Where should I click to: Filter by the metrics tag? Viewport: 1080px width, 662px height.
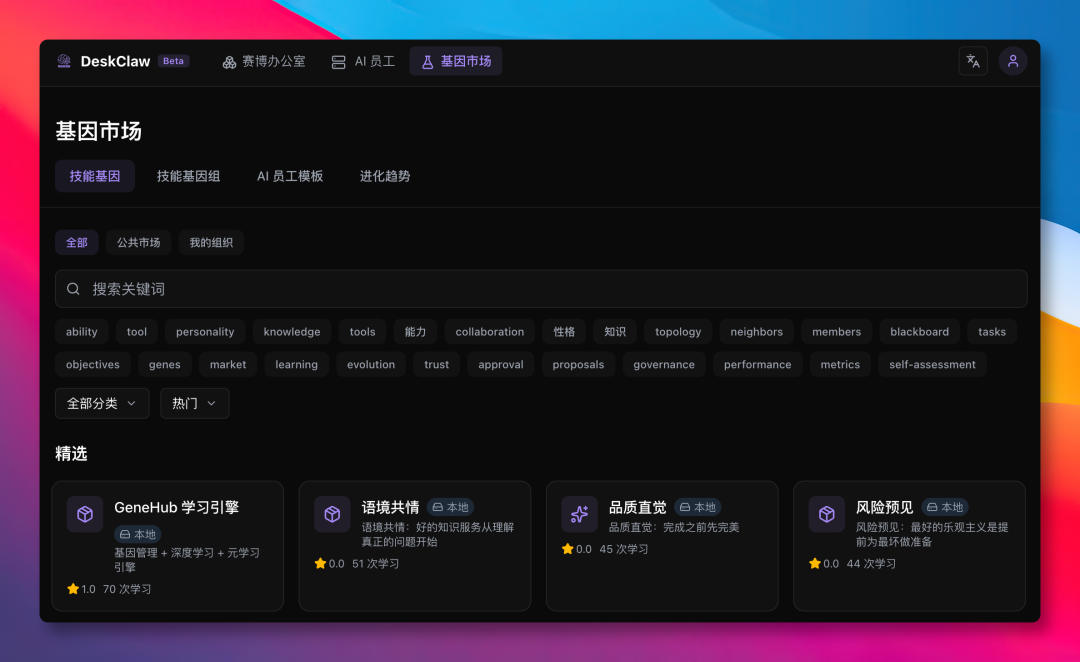pos(840,364)
